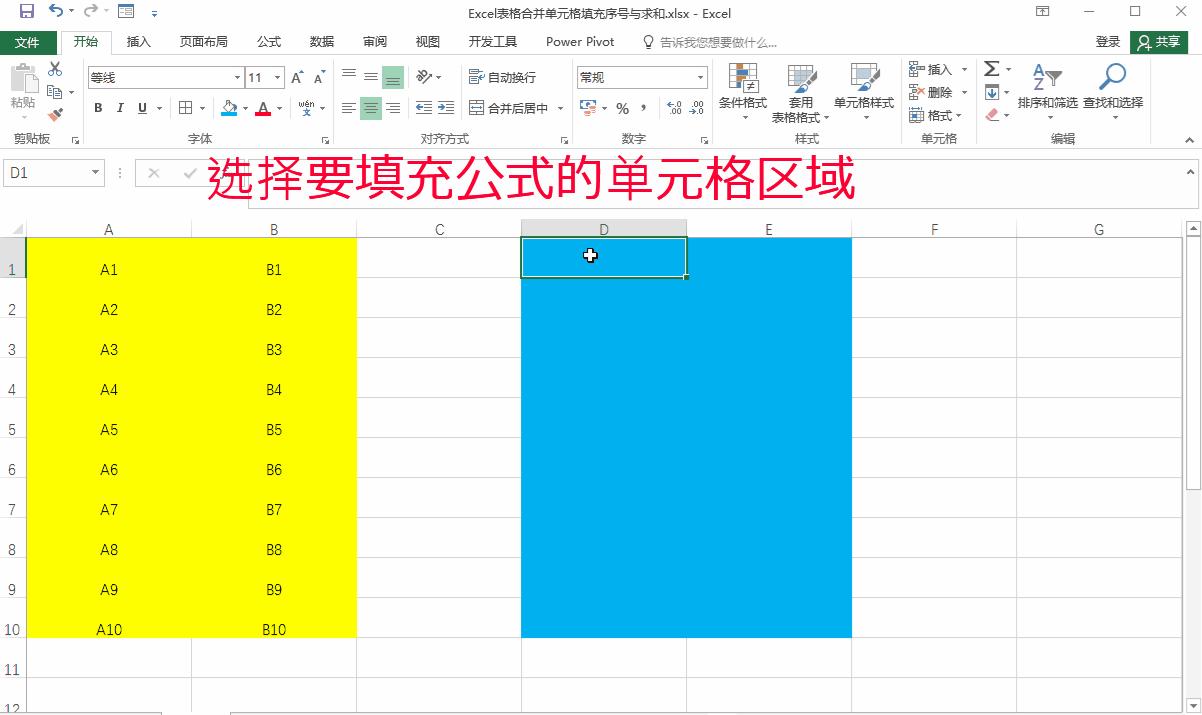Image resolution: width=1202 pixels, height=715 pixels.
Task: Click the Underline icon
Action: pos(143,108)
